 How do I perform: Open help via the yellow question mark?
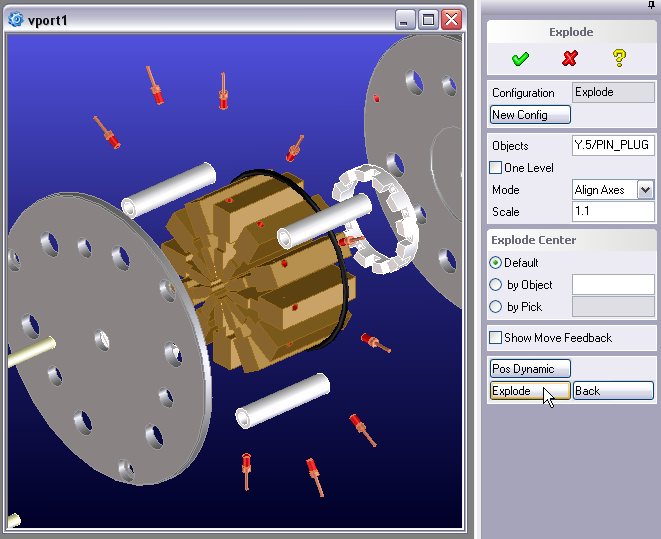pos(619,59)
